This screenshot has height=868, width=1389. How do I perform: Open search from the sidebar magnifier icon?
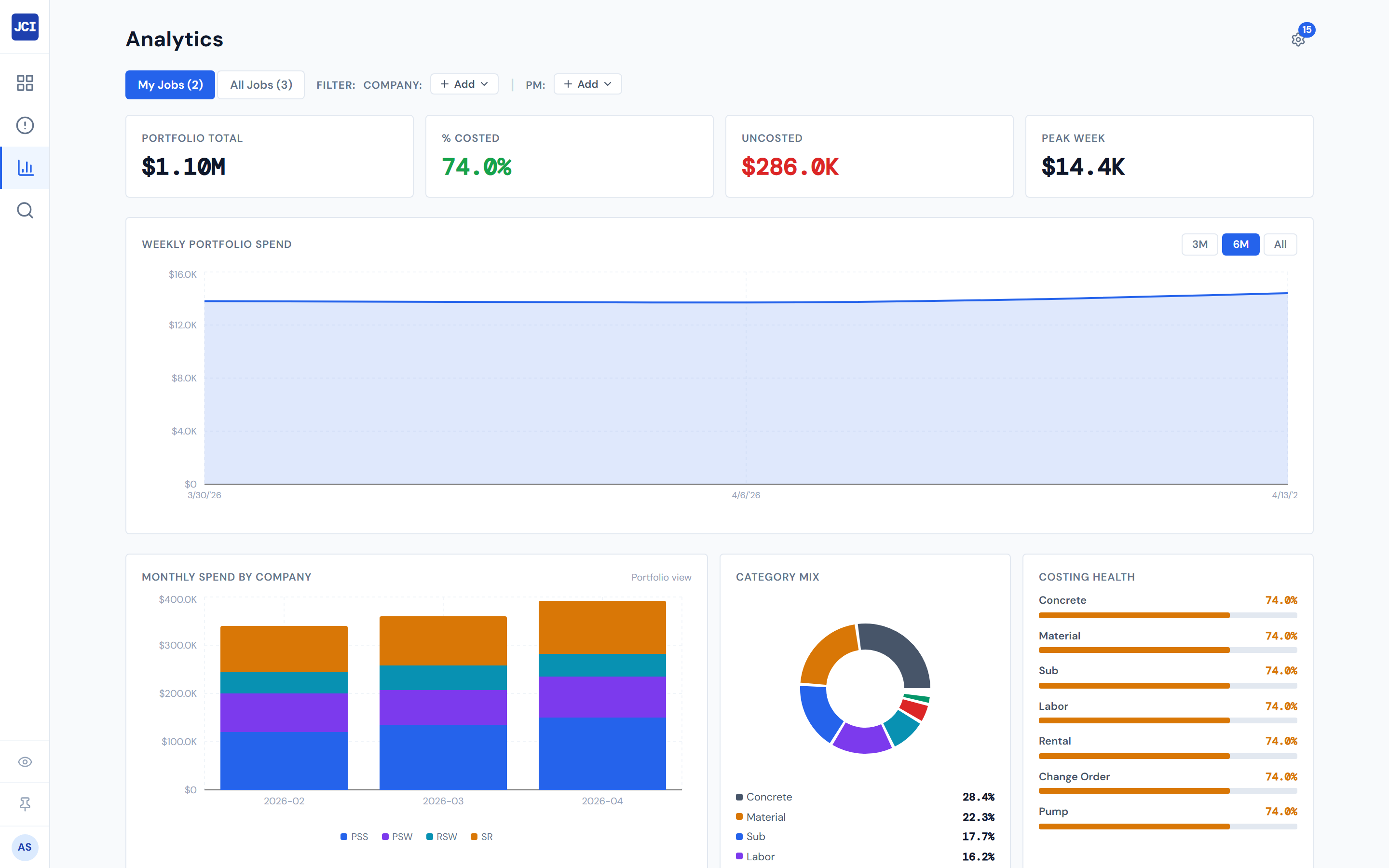pos(25,210)
